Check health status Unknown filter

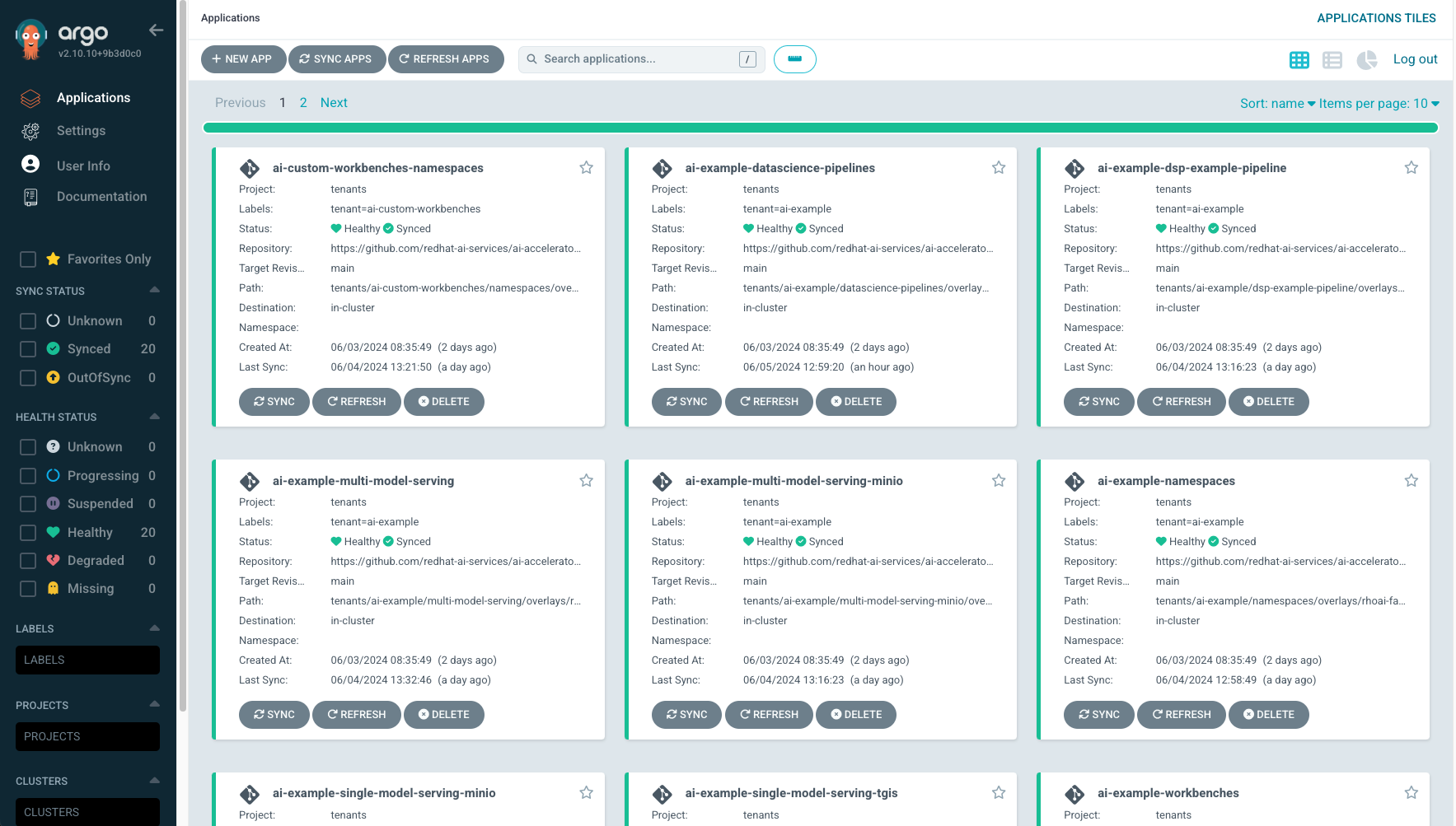[28, 447]
